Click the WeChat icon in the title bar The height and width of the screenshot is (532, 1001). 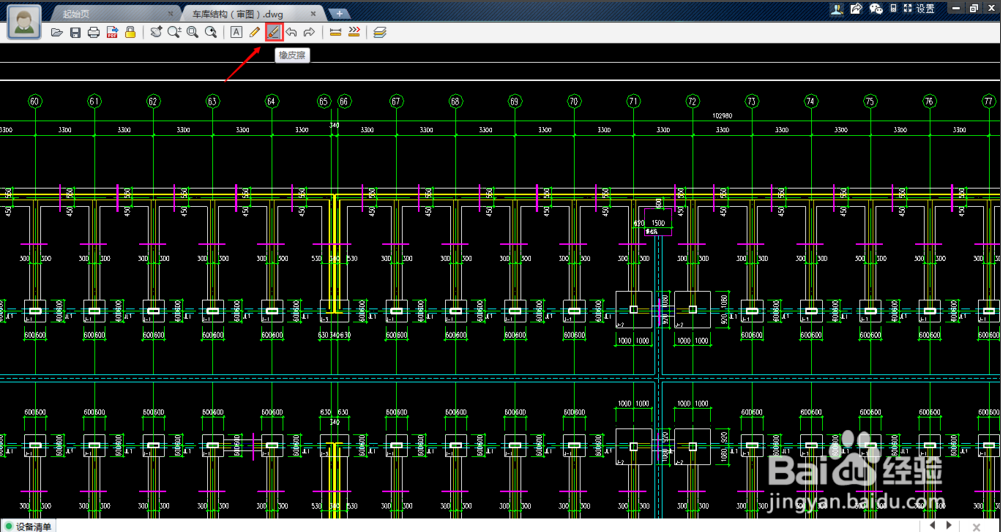[x=876, y=8]
